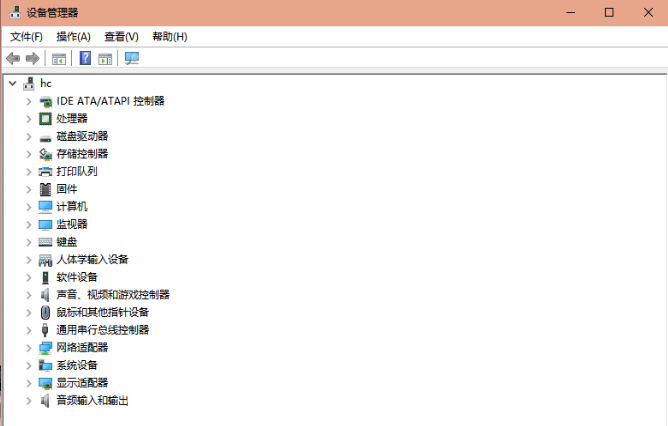Expand the 固件 node
This screenshot has width=668, height=426.
(29, 190)
